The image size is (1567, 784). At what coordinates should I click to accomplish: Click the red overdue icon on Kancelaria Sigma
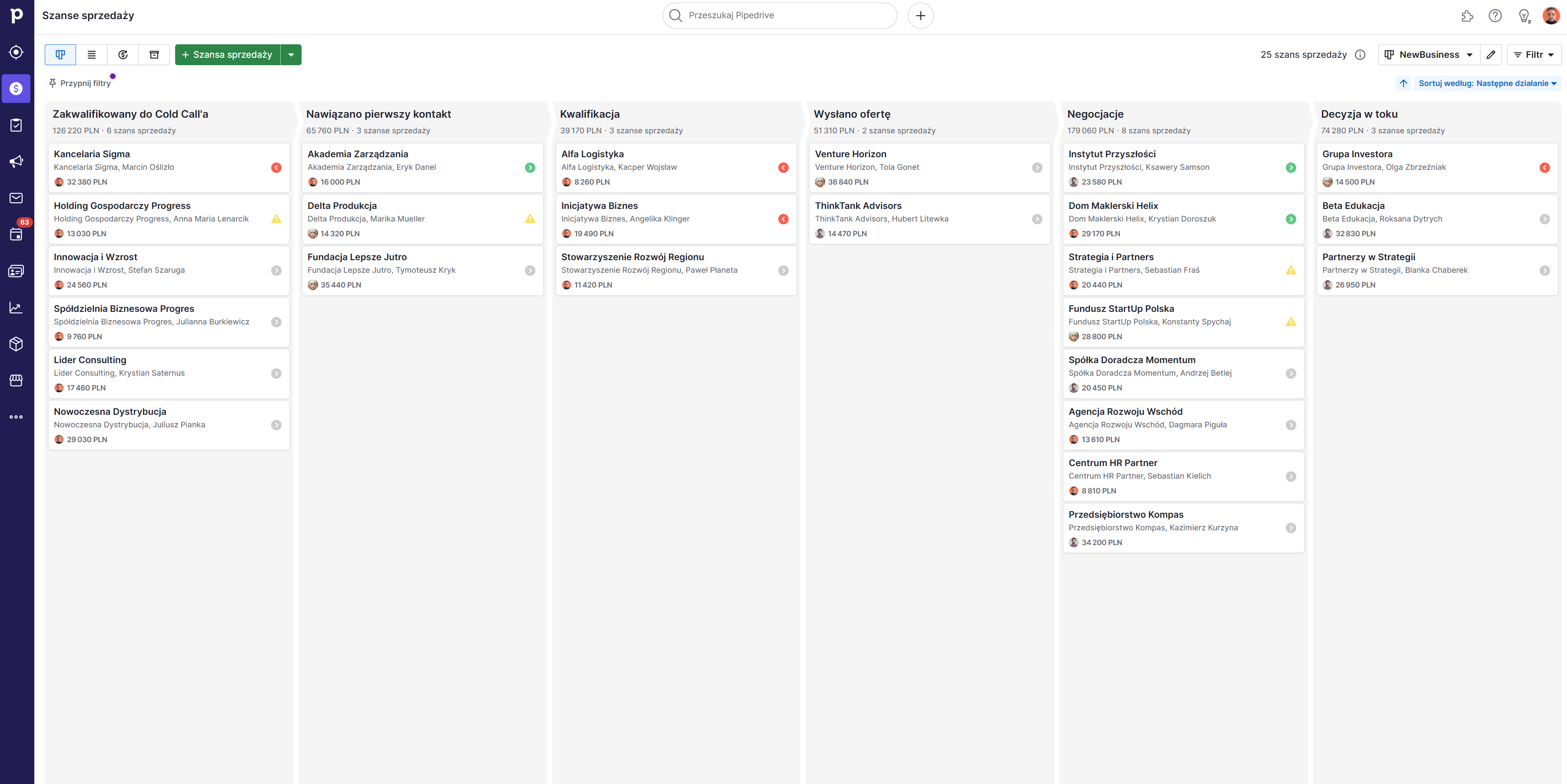(x=276, y=168)
